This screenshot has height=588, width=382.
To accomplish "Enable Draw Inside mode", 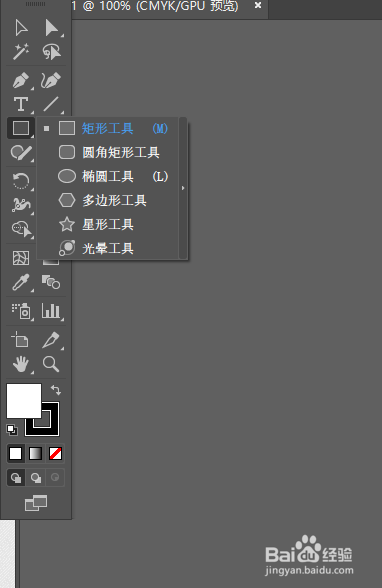I will click(55, 477).
